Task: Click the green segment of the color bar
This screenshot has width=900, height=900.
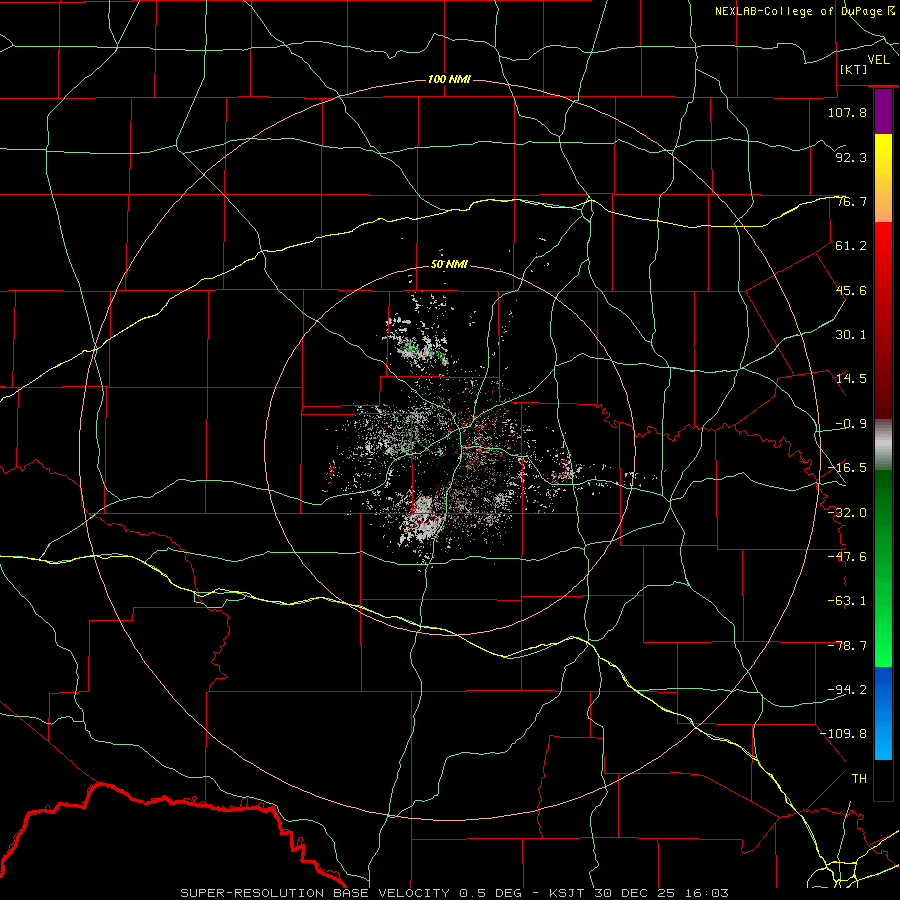Action: pos(883,568)
